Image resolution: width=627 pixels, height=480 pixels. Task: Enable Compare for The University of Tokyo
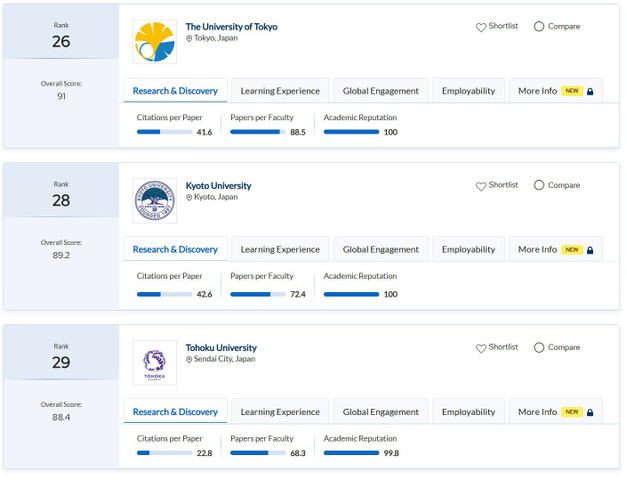tap(539, 27)
